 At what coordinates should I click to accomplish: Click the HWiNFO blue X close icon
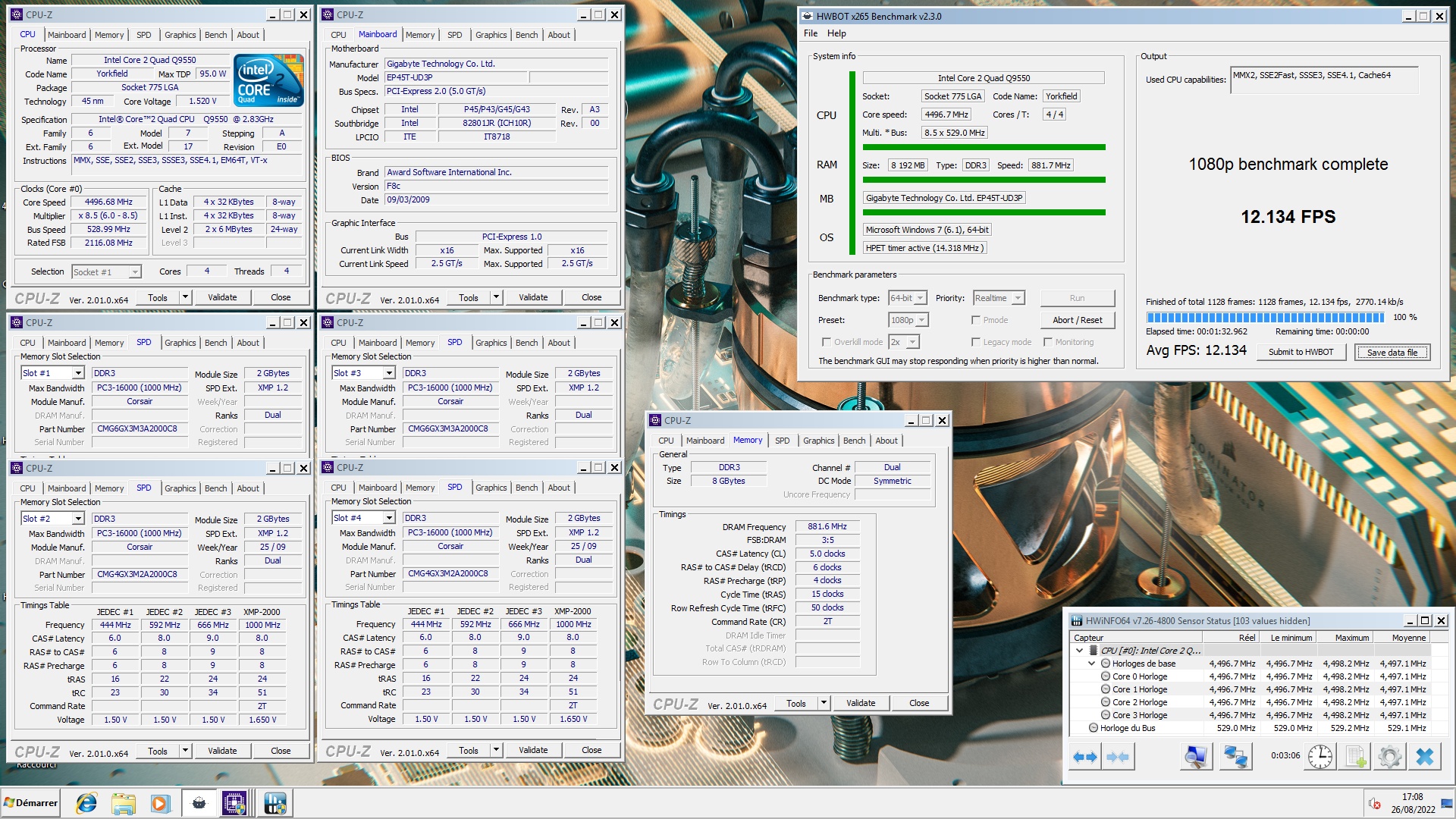click(1425, 757)
